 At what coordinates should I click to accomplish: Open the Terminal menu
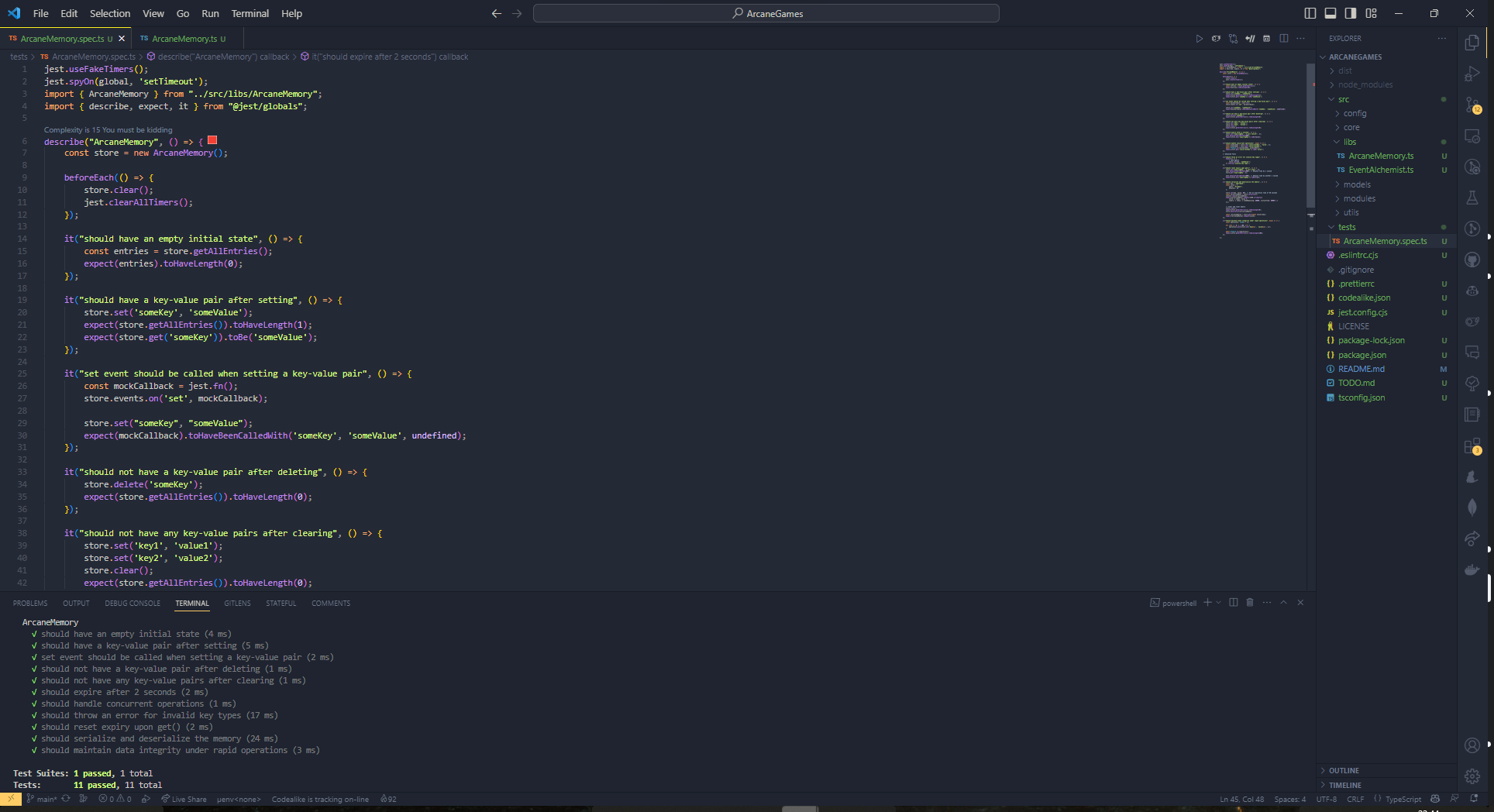250,13
